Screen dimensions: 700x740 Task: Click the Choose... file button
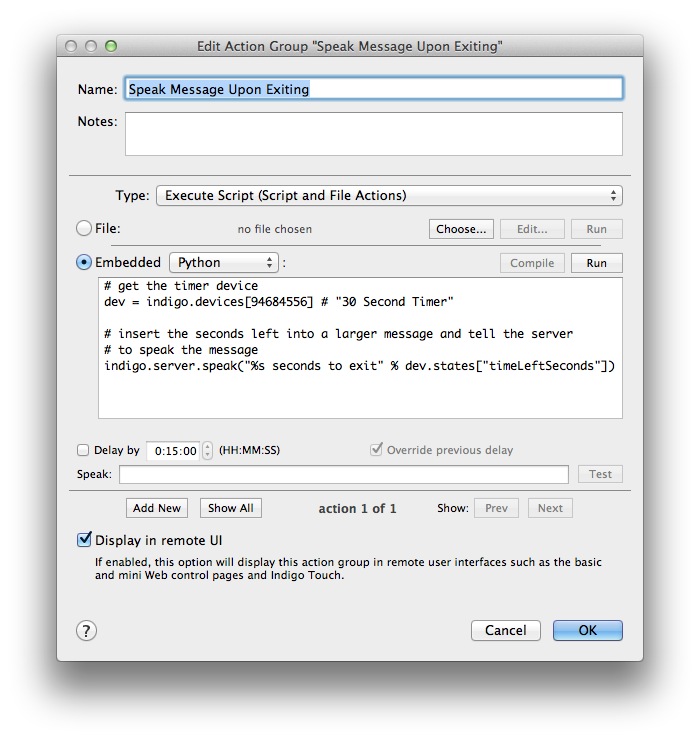click(461, 229)
